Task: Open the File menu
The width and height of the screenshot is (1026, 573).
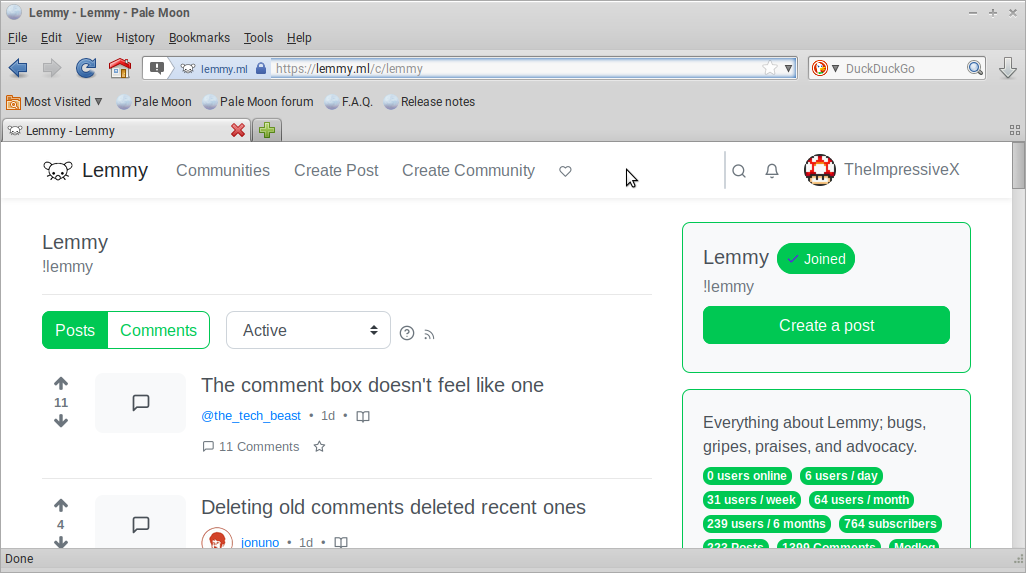Action: tap(17, 37)
